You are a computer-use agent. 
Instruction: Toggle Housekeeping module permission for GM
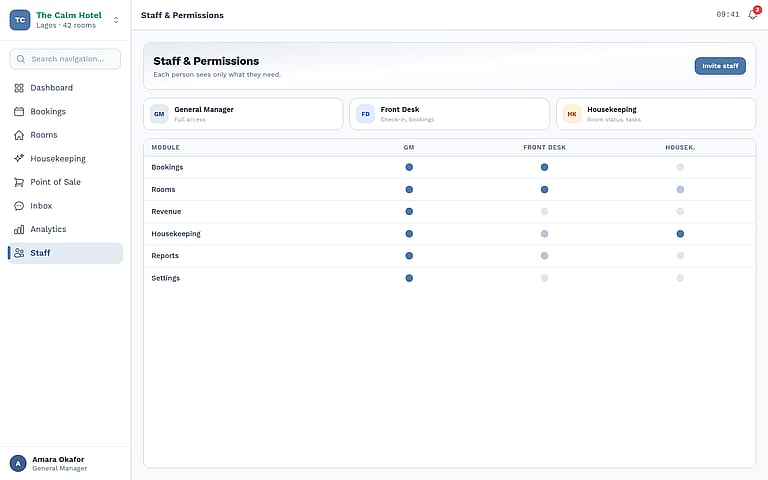(409, 234)
